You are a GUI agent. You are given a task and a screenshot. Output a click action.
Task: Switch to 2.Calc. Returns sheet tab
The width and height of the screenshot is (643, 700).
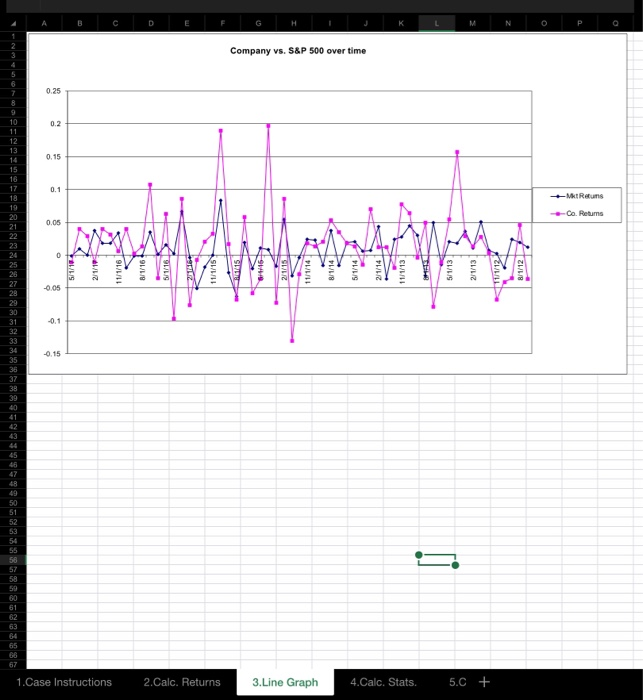click(182, 682)
